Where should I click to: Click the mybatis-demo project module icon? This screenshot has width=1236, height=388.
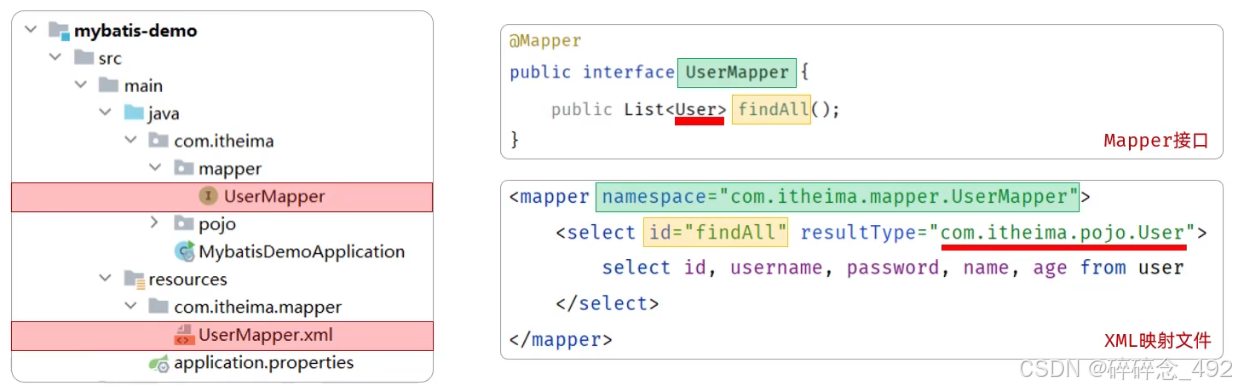(x=59, y=31)
